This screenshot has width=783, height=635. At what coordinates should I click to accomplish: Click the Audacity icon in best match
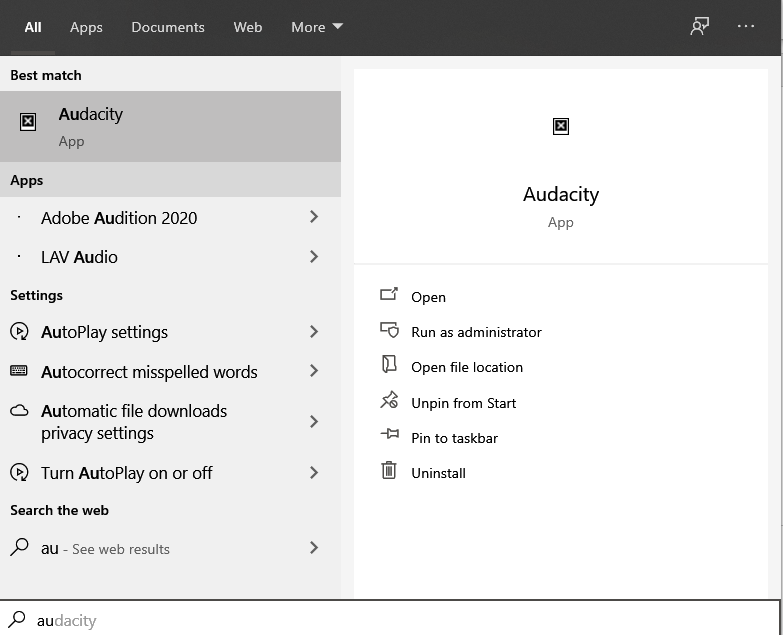[28, 121]
